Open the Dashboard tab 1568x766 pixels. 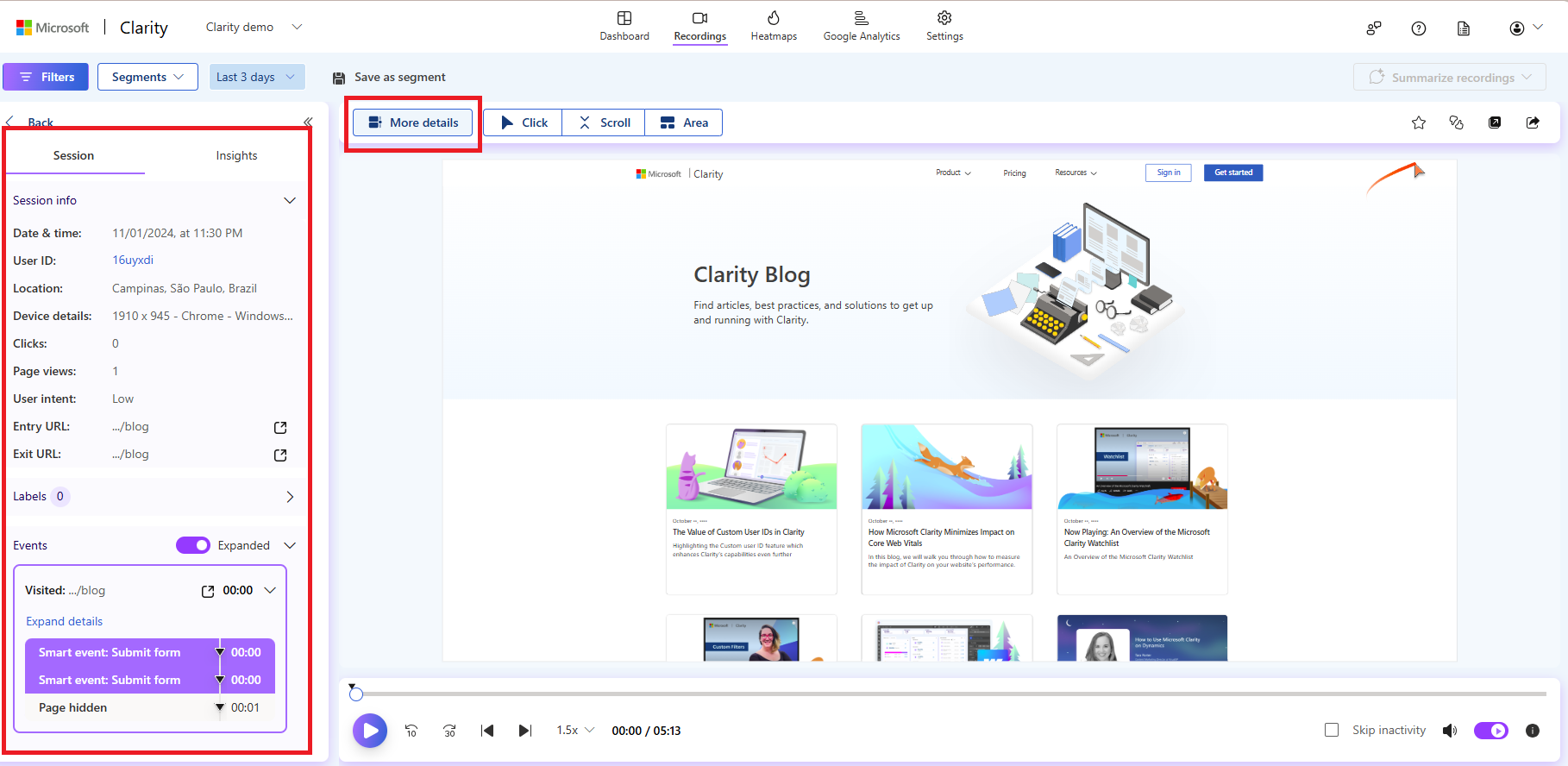click(x=624, y=26)
